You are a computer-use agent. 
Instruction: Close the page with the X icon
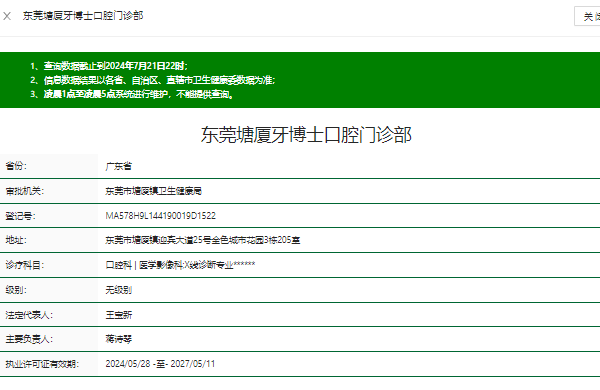pos(7,16)
